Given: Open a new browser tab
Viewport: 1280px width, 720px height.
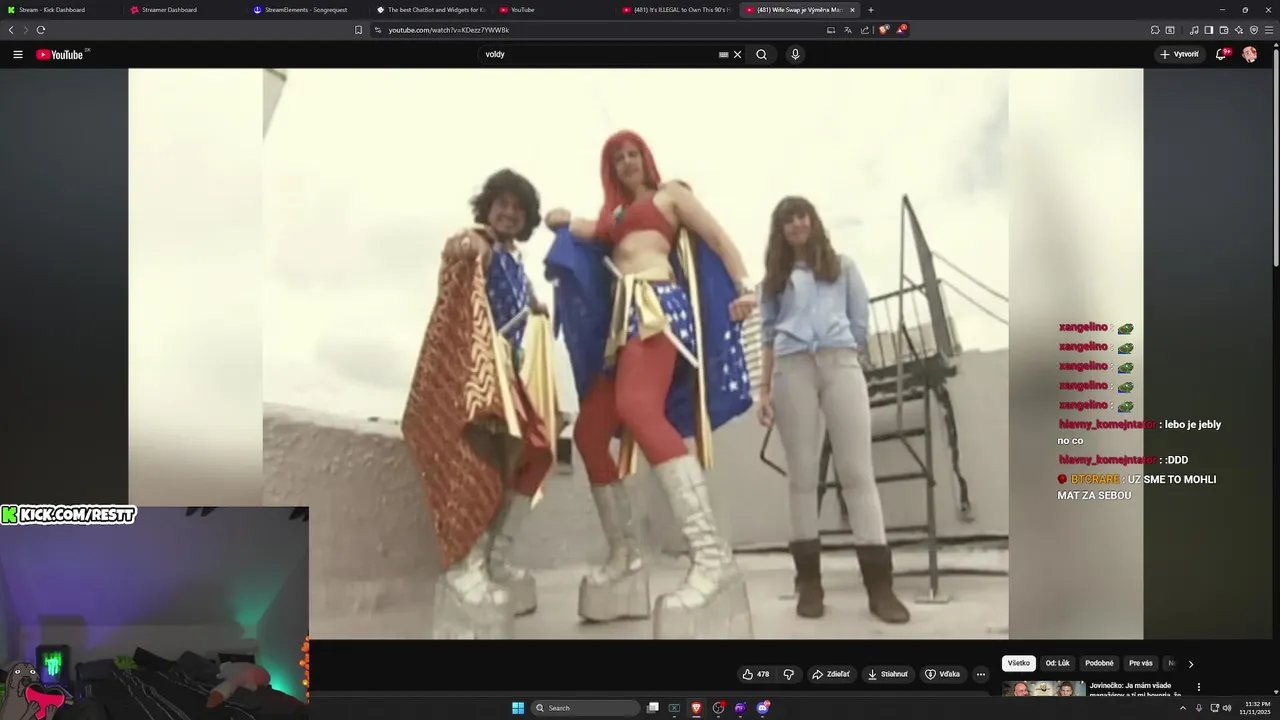Looking at the screenshot, I should (x=870, y=10).
